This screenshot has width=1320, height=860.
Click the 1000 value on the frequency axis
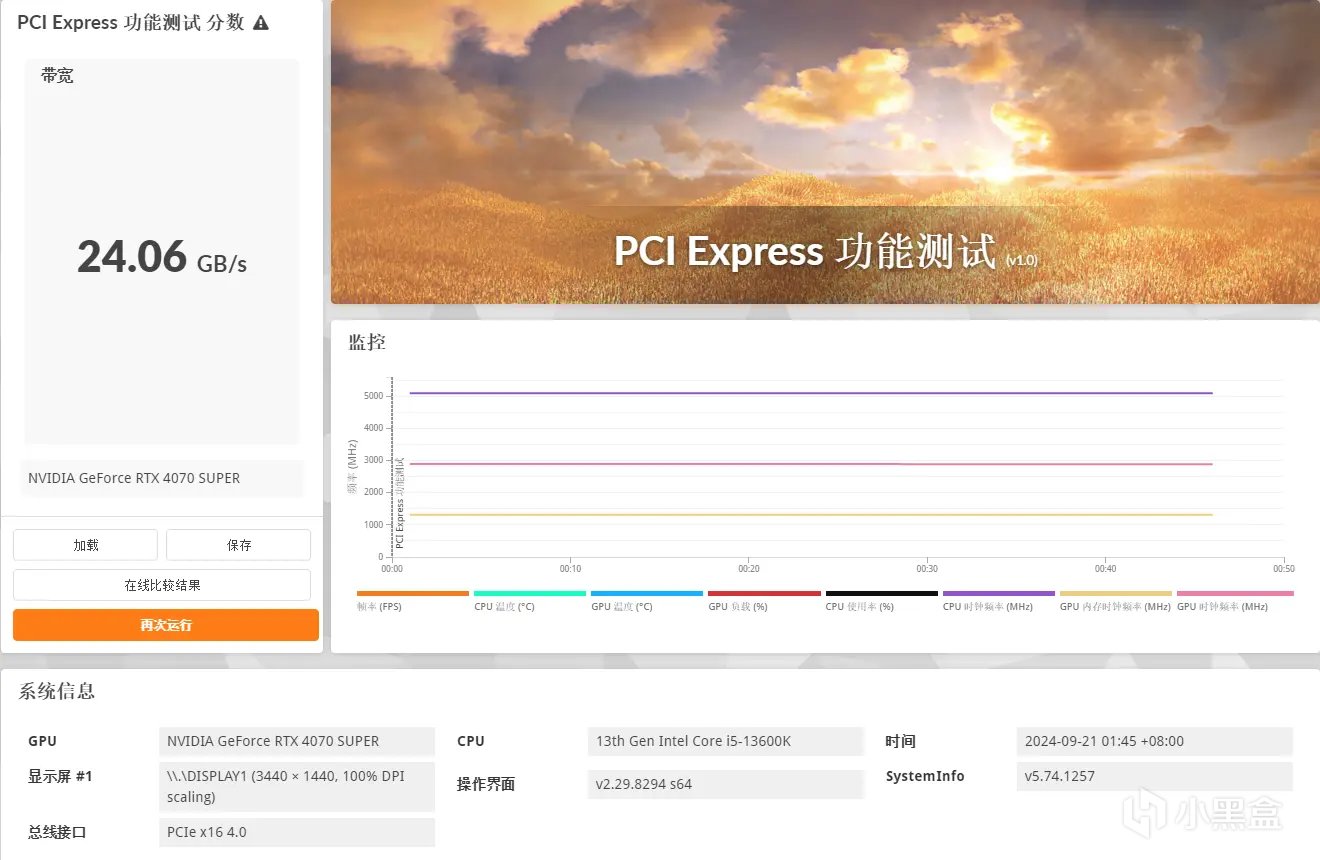tap(373, 525)
